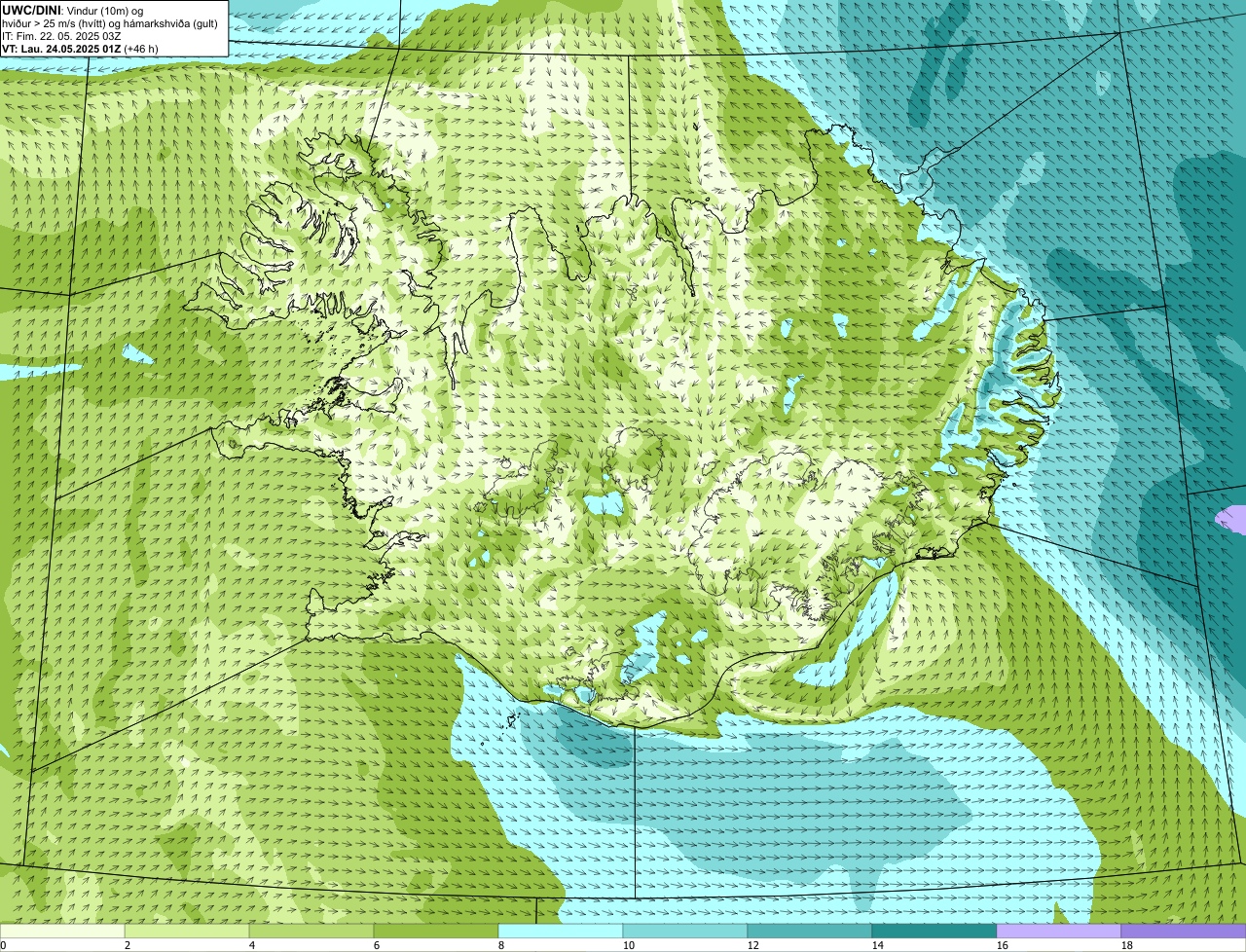The image size is (1246, 952).
Task: Click the scale label "18"
Action: click(1127, 945)
